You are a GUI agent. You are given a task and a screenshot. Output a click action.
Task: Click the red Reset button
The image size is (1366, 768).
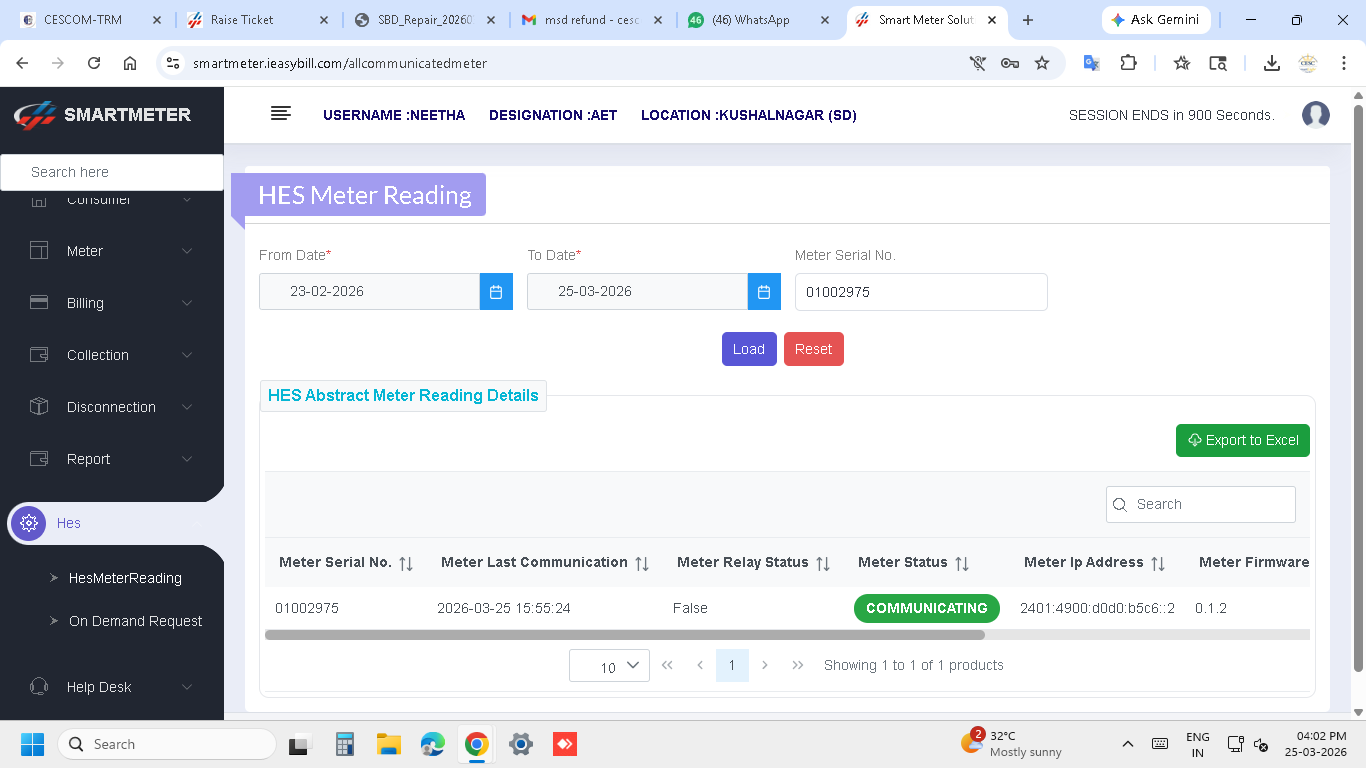(813, 349)
